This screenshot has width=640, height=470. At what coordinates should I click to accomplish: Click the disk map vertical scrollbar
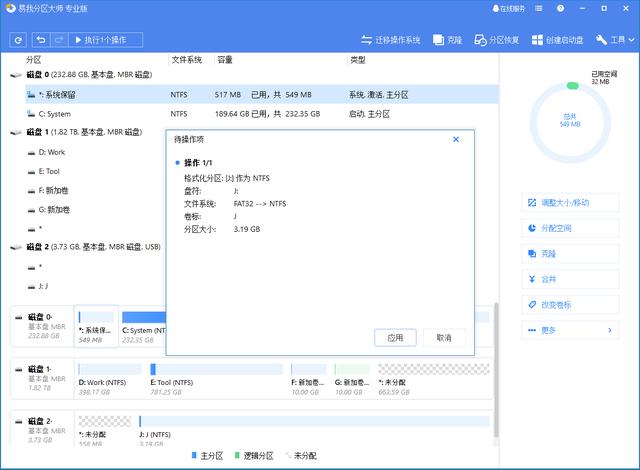pyautogui.click(x=496, y=370)
